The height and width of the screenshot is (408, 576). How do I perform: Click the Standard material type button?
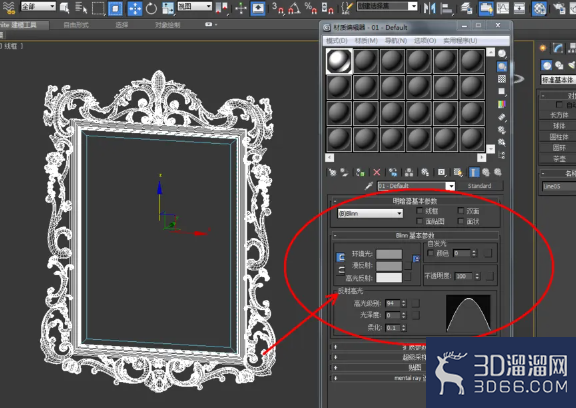point(479,186)
